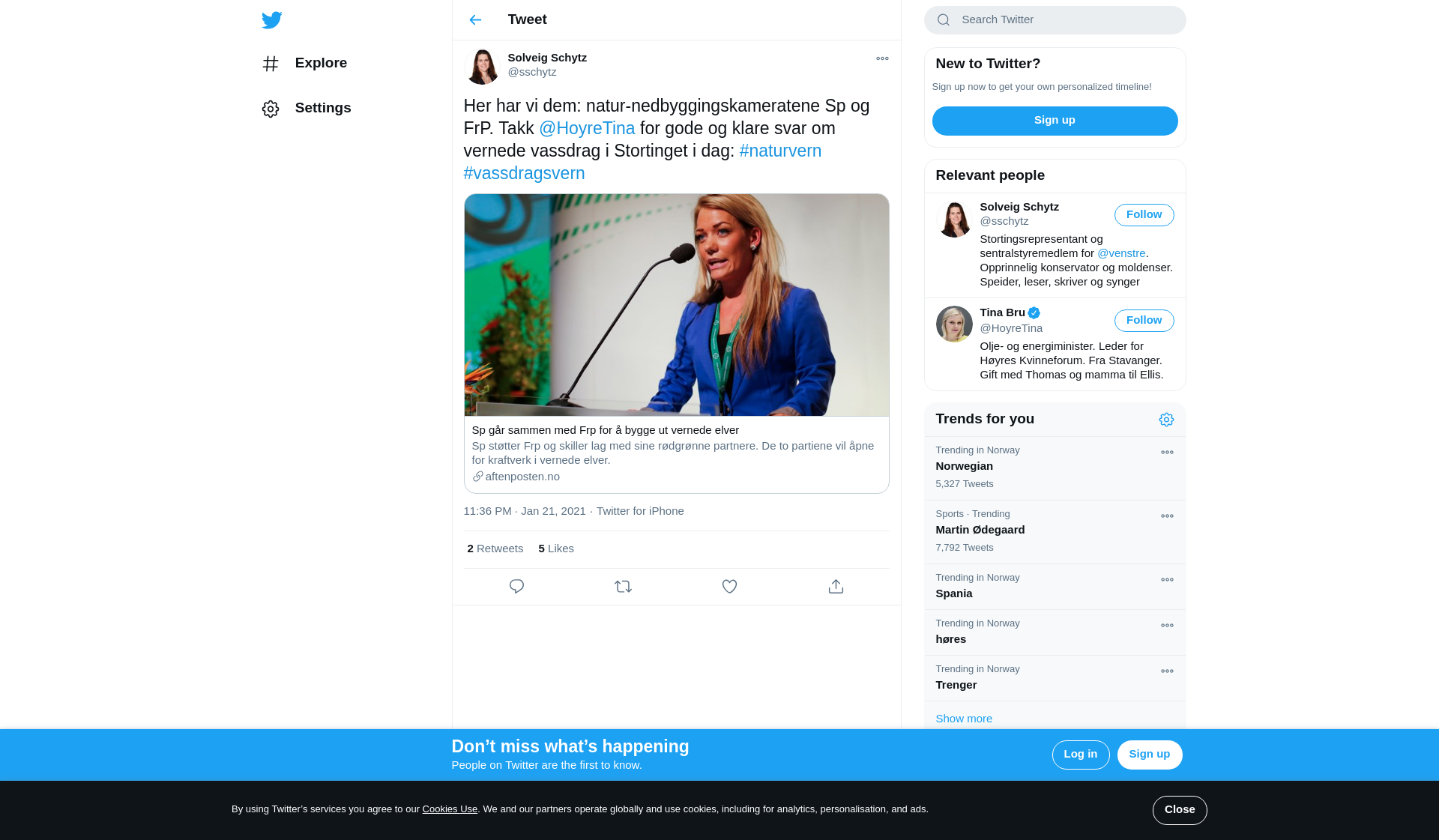The width and height of the screenshot is (1439, 840).
Task: Click Sign up on the bottom banner
Action: 1149,755
